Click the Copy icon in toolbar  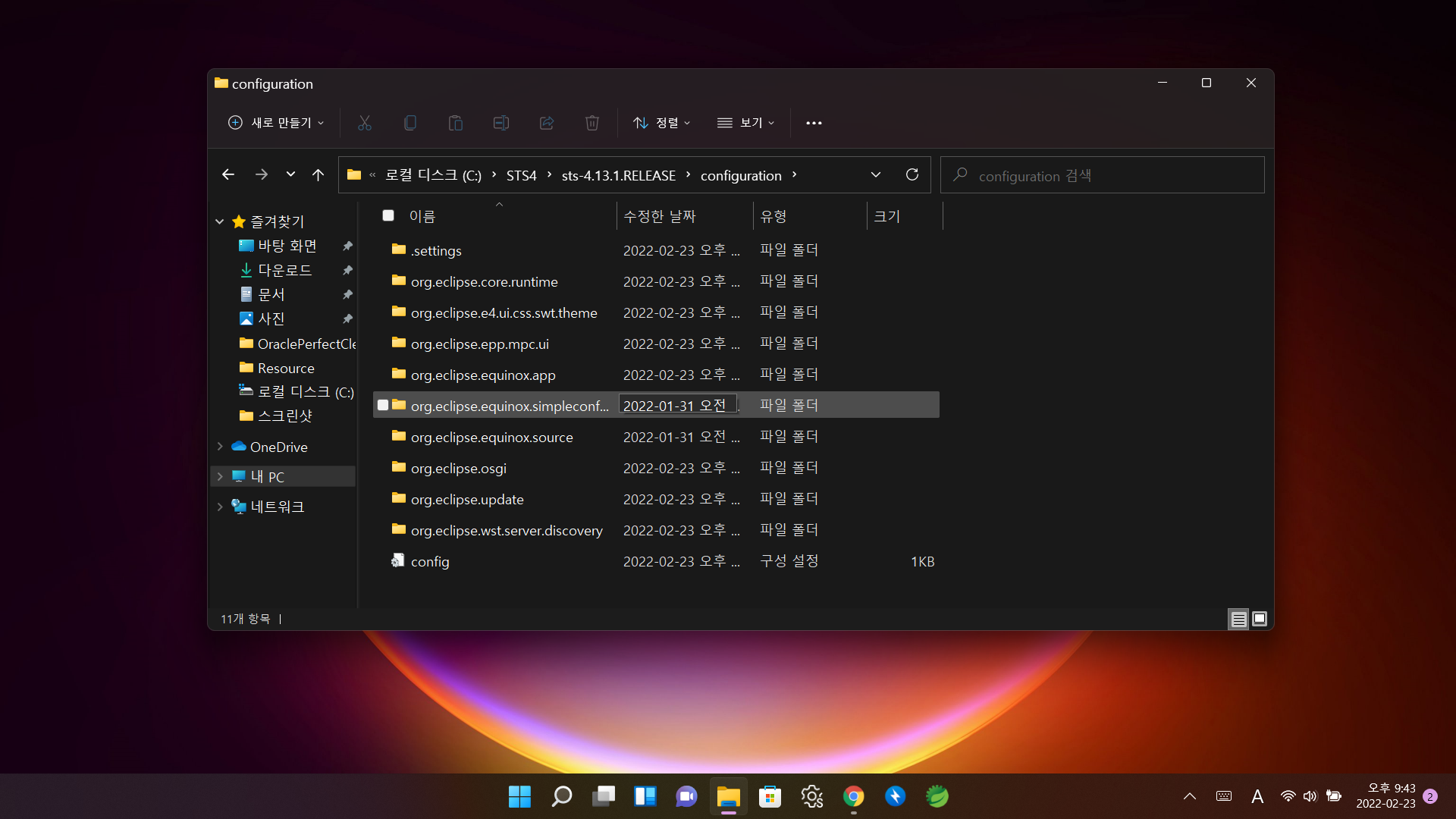(x=410, y=123)
